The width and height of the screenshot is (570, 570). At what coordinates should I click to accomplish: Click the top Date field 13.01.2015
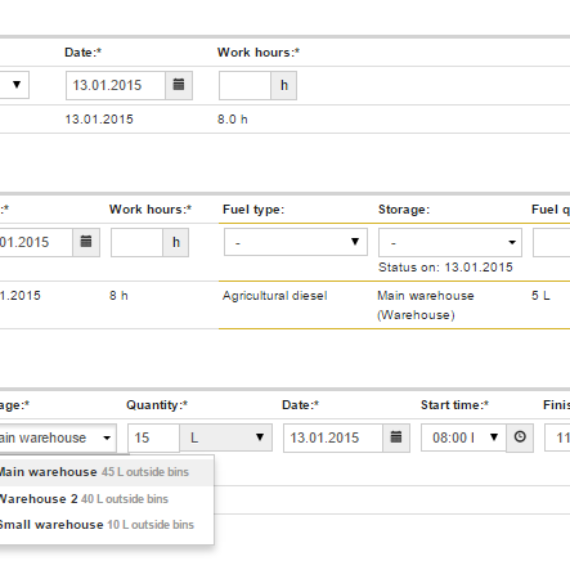(116, 85)
